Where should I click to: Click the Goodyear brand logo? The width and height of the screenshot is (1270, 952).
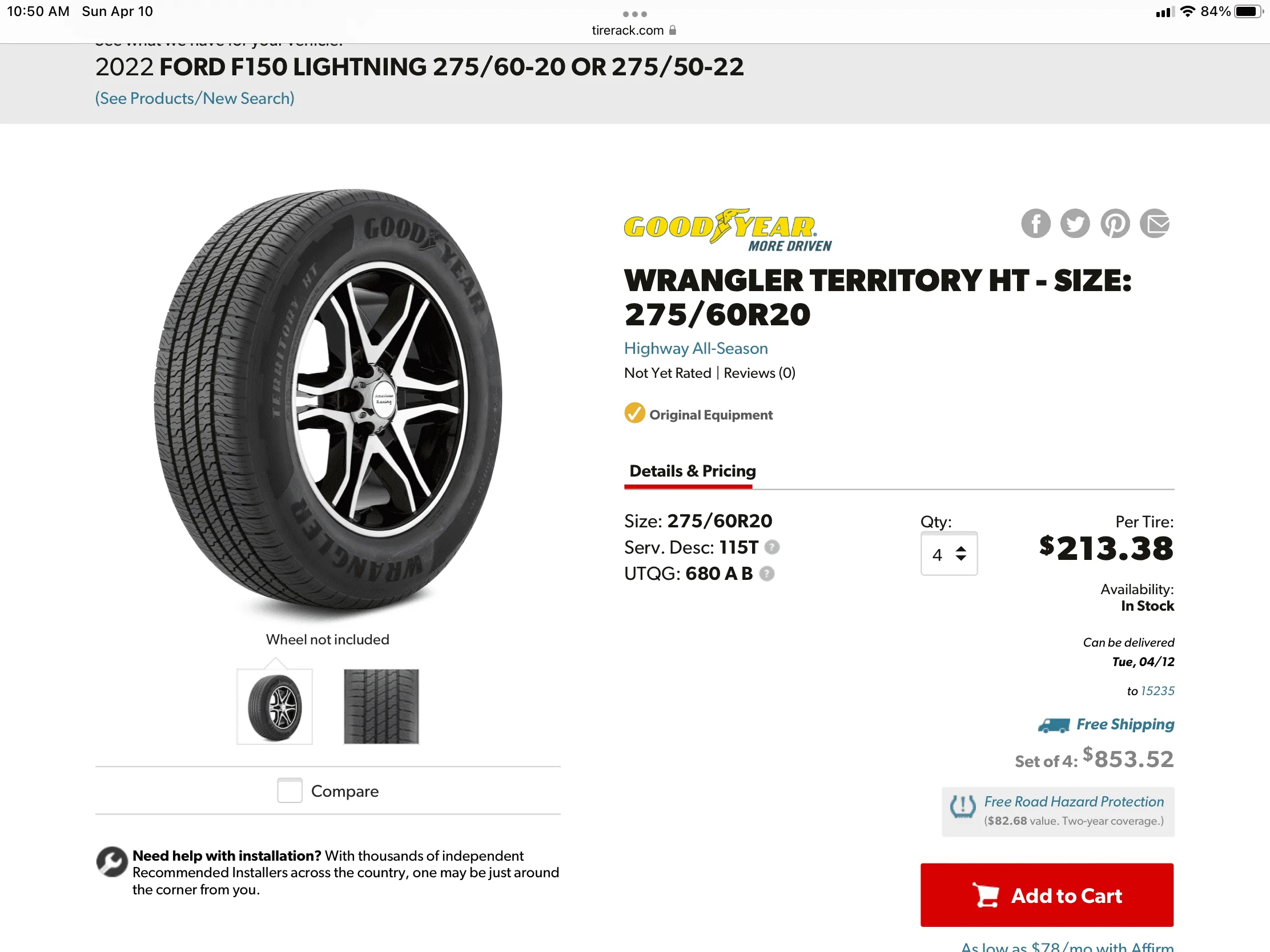coord(727,230)
